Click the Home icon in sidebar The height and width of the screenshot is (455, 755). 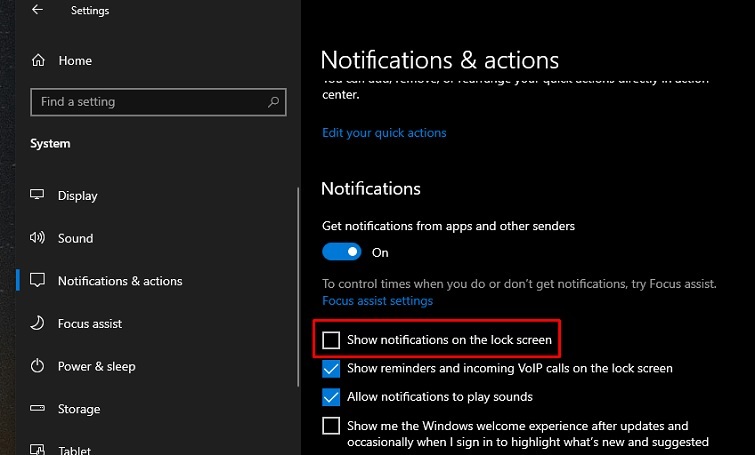38,61
